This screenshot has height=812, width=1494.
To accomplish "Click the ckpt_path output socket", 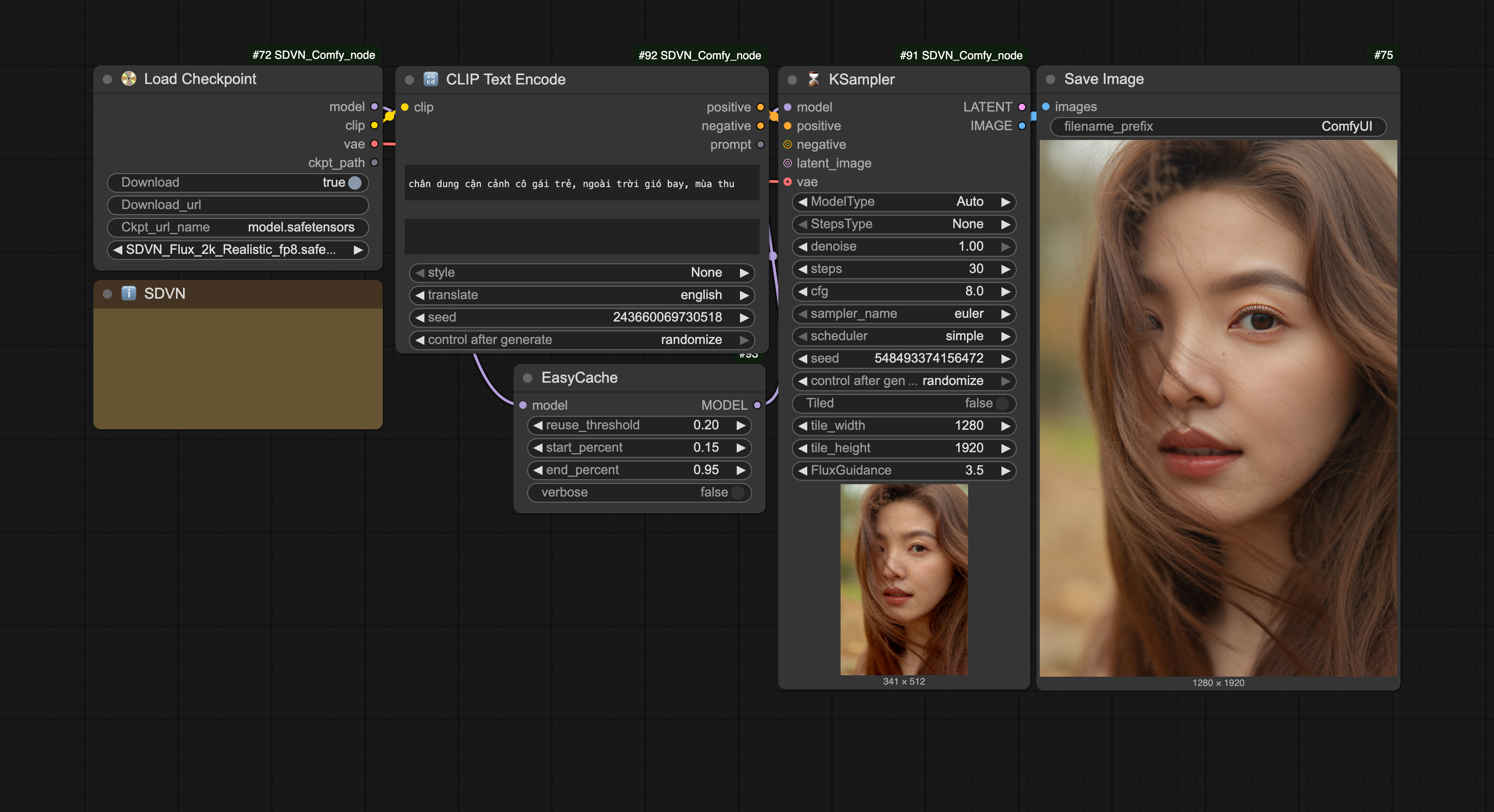I will (x=374, y=163).
